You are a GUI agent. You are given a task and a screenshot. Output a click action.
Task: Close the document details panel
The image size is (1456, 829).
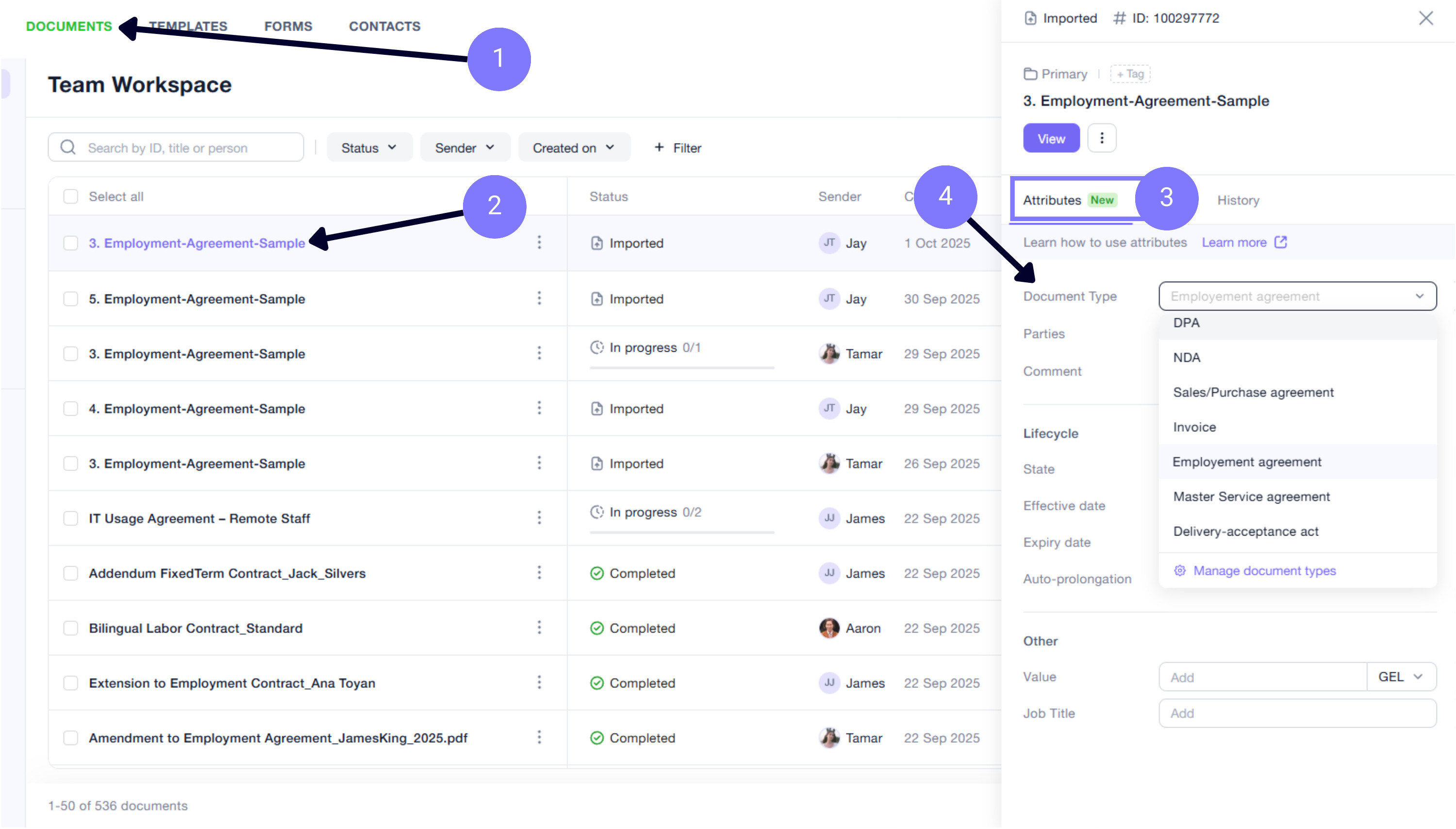1426,18
